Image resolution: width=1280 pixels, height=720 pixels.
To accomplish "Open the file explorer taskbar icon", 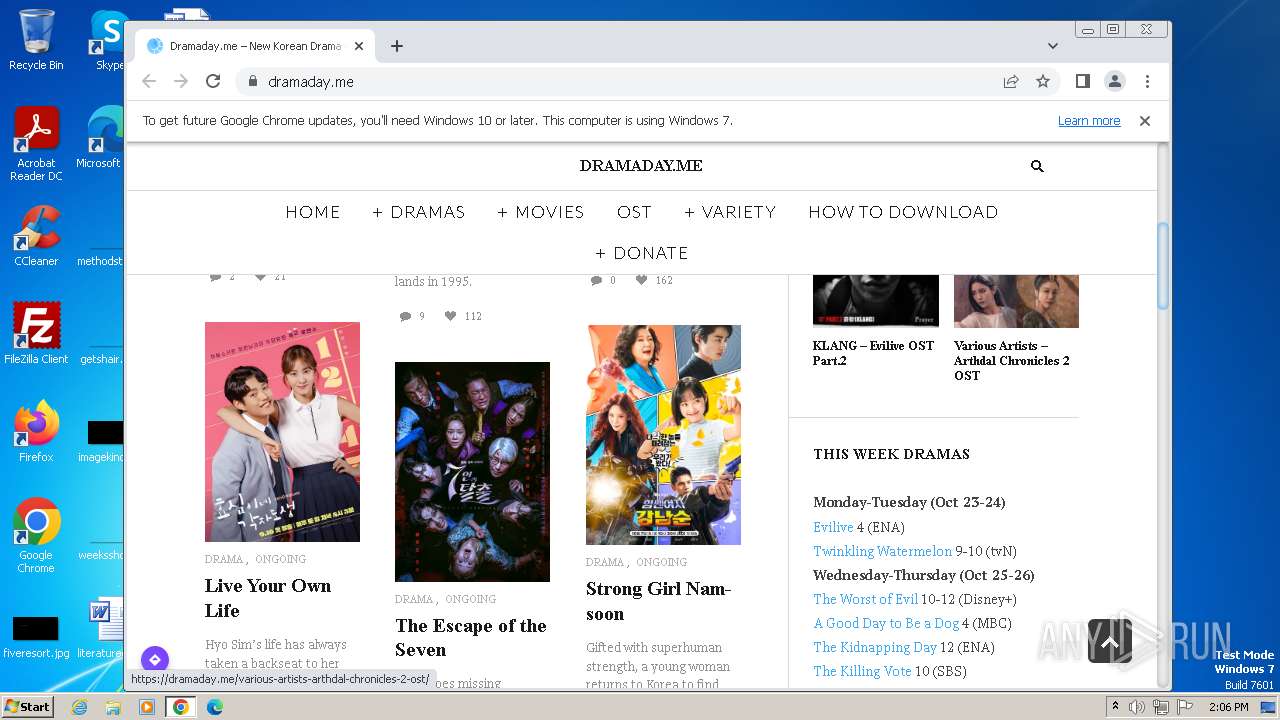I will click(113, 707).
